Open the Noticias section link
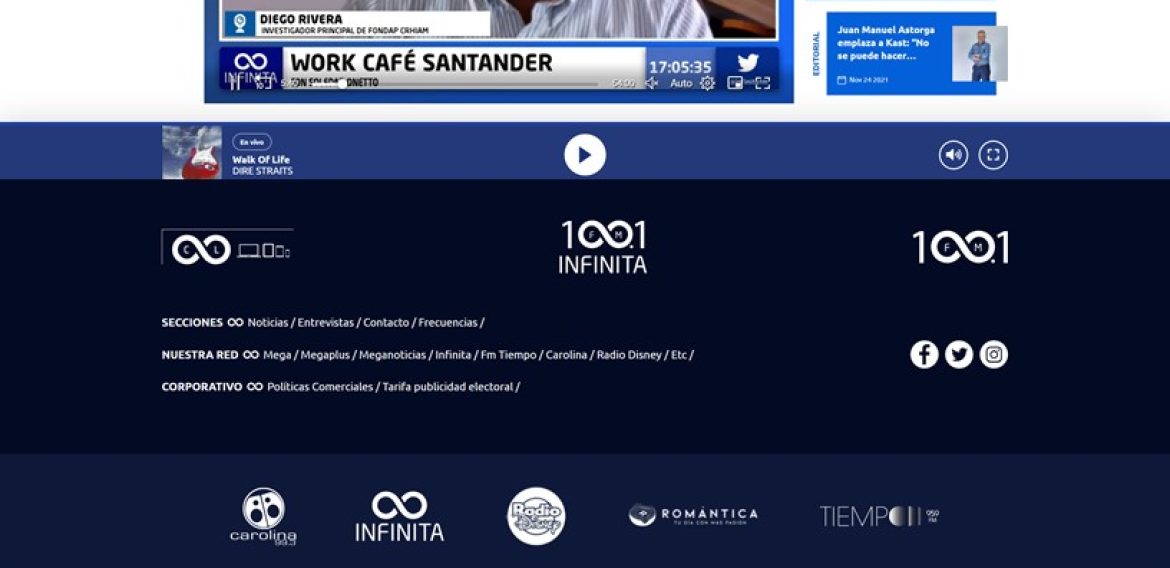 268,322
